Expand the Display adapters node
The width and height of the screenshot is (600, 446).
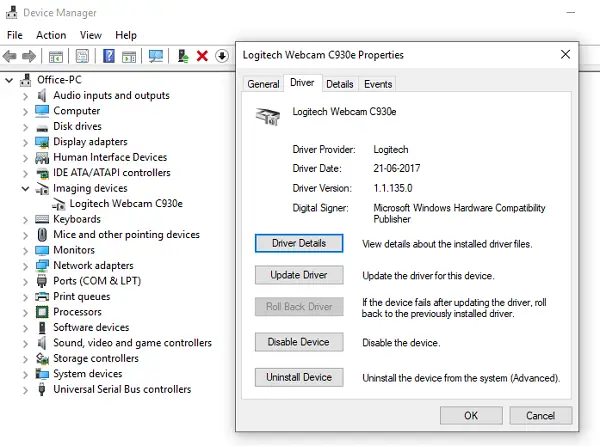pyautogui.click(x=25, y=142)
